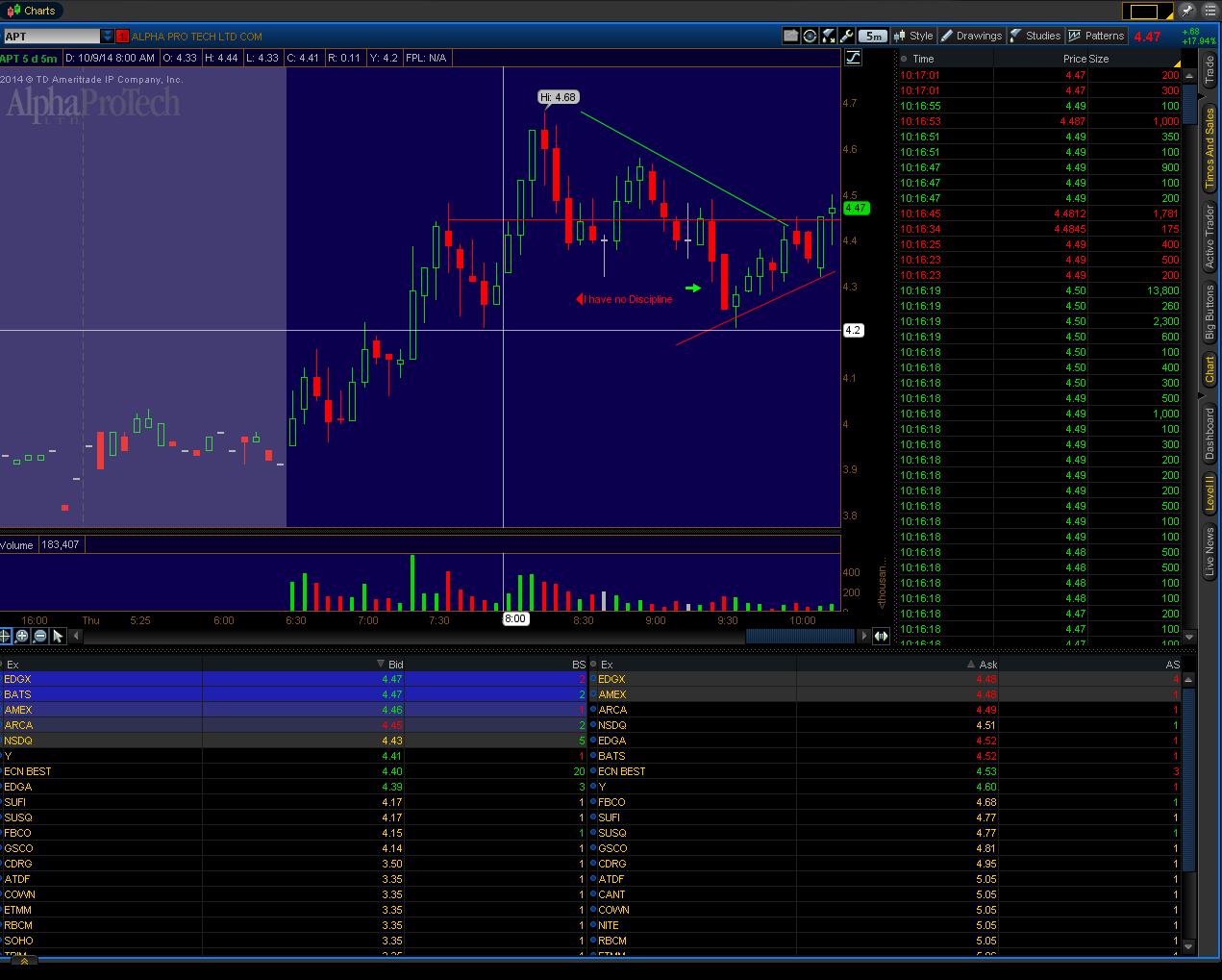Select the CANT ask row
Screen dimensions: 1222x980
tap(885, 894)
